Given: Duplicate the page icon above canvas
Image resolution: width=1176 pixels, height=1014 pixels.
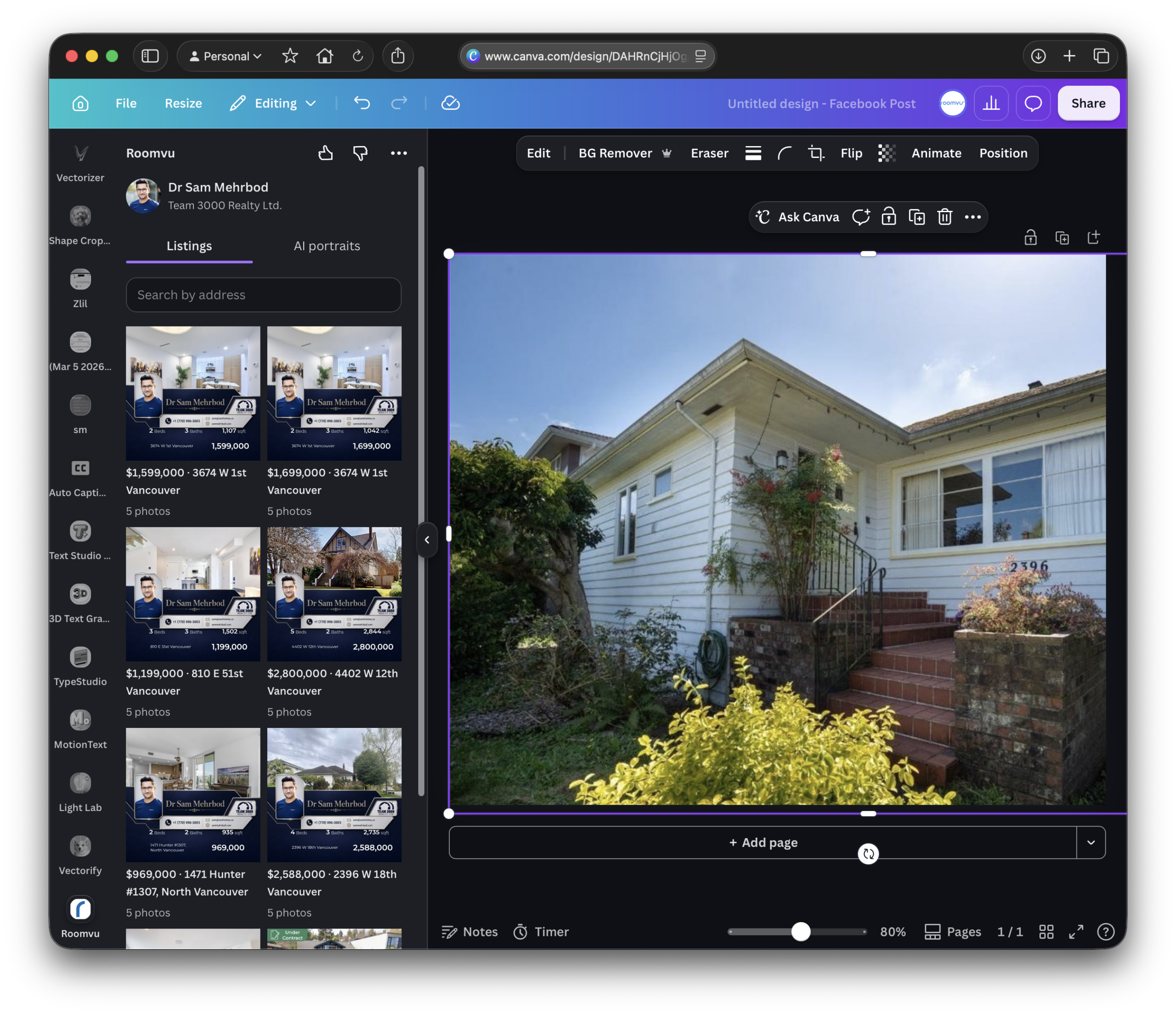Looking at the screenshot, I should pyautogui.click(x=1062, y=237).
